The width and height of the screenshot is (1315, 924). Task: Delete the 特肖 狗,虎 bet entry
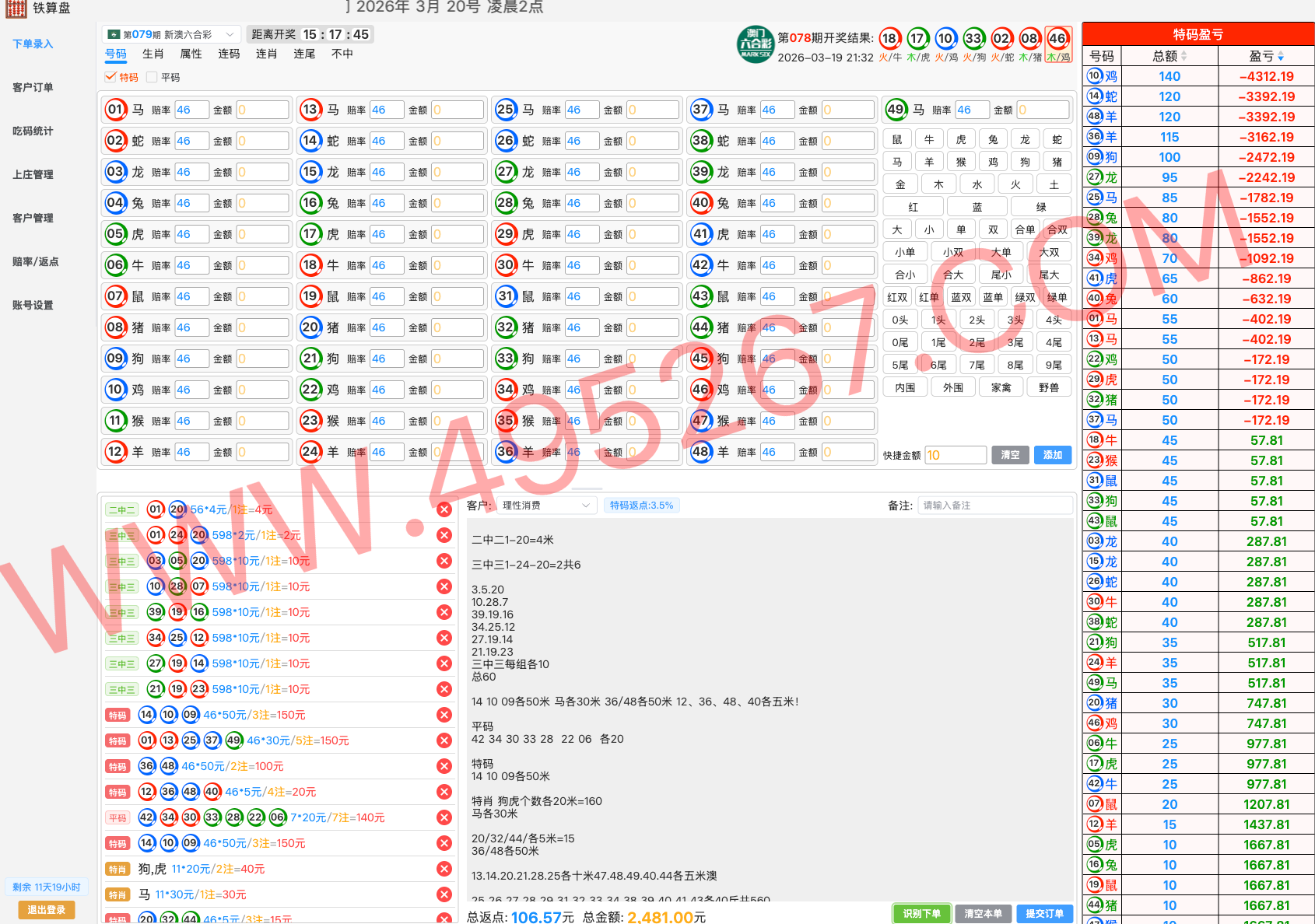(444, 868)
